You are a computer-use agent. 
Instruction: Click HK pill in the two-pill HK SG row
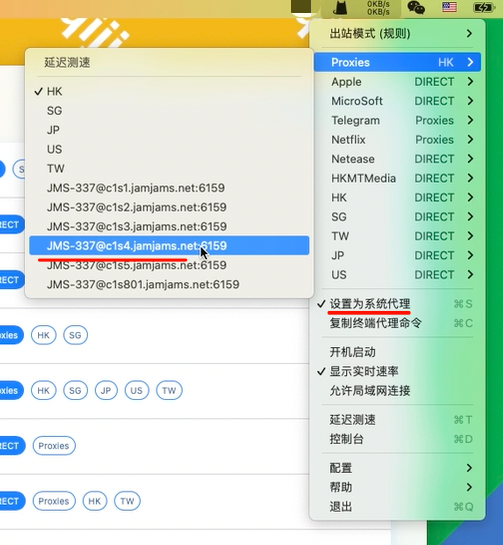click(43, 335)
